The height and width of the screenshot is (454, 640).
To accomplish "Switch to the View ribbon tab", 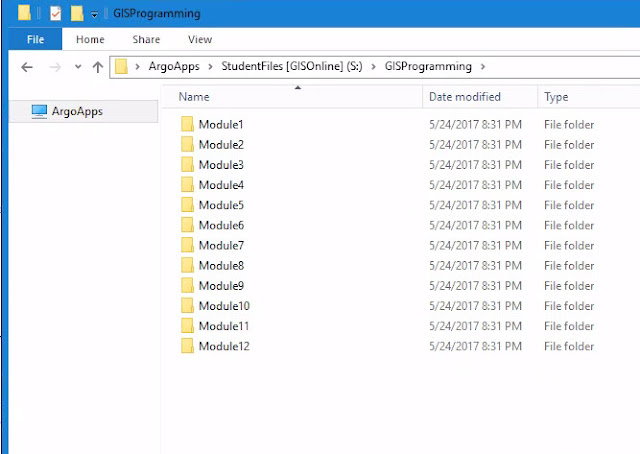I will (200, 39).
